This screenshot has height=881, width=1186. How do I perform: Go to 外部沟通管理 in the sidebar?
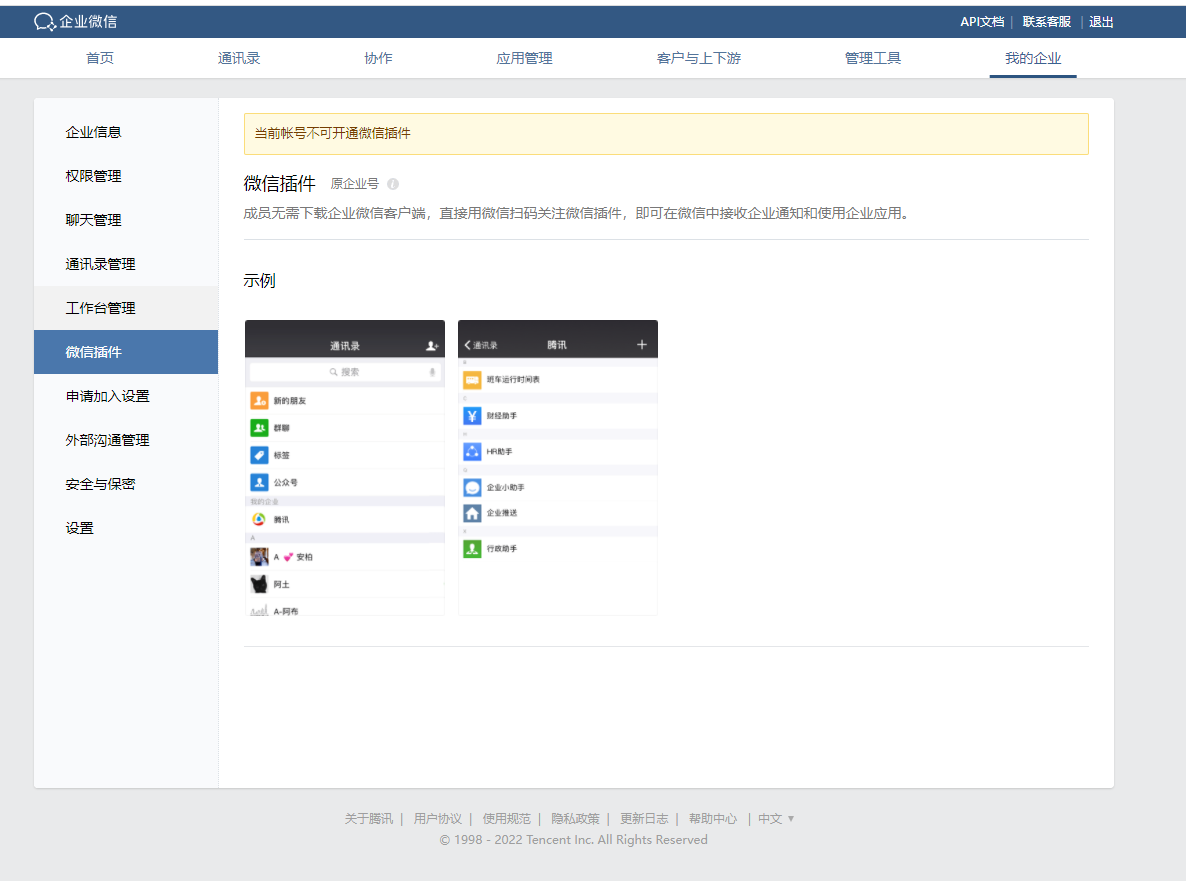(x=126, y=439)
